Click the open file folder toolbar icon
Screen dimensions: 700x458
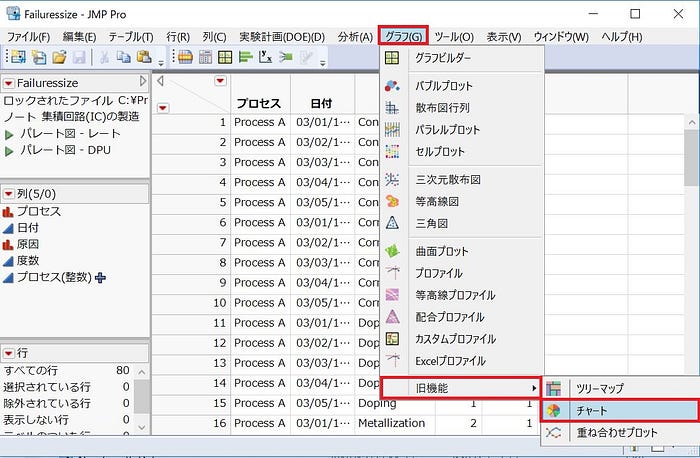point(59,57)
